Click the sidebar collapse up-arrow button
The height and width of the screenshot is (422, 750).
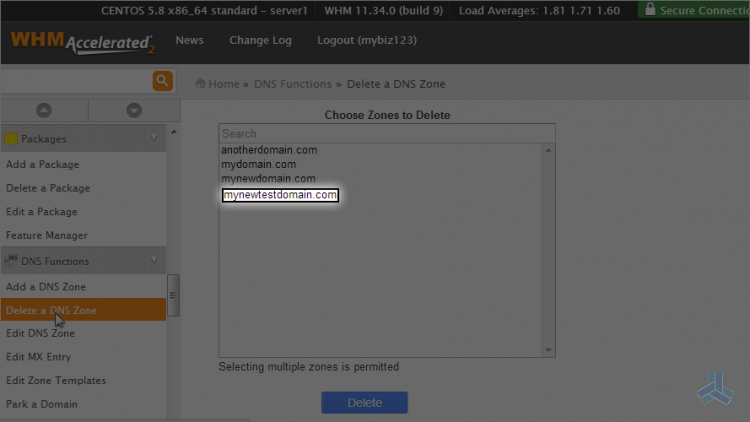[44, 111]
